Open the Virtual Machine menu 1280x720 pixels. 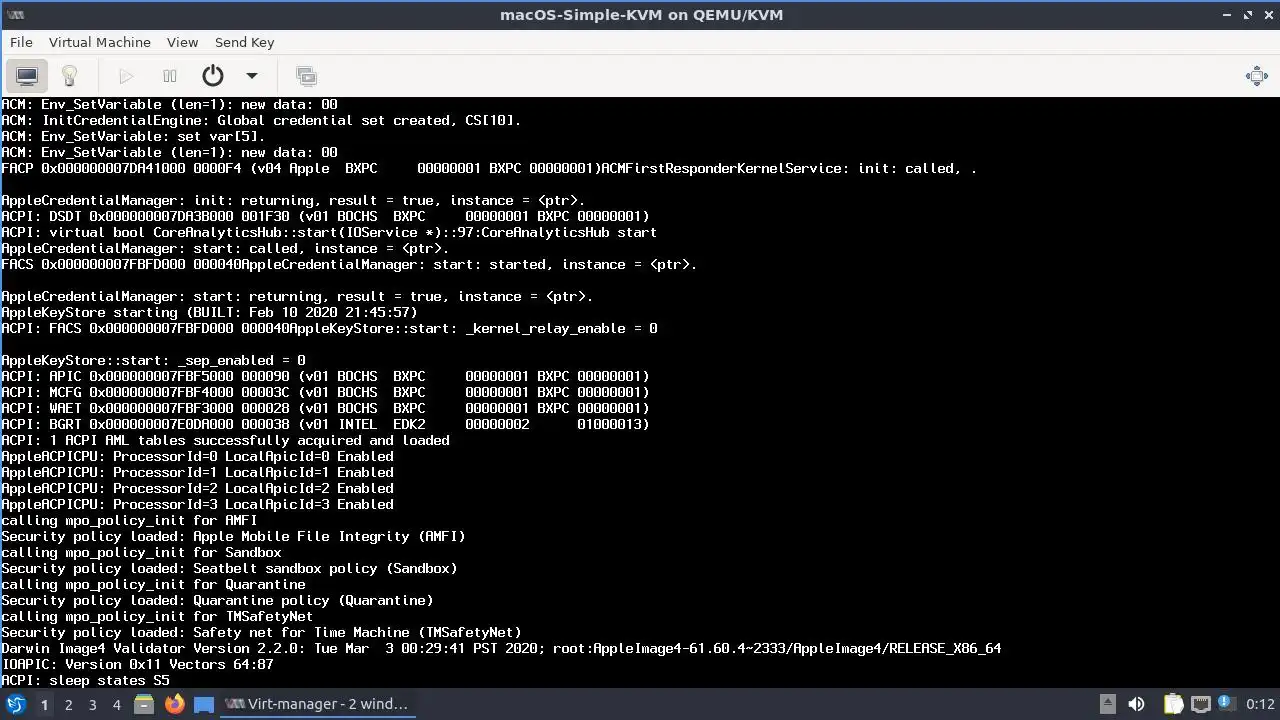coord(100,42)
